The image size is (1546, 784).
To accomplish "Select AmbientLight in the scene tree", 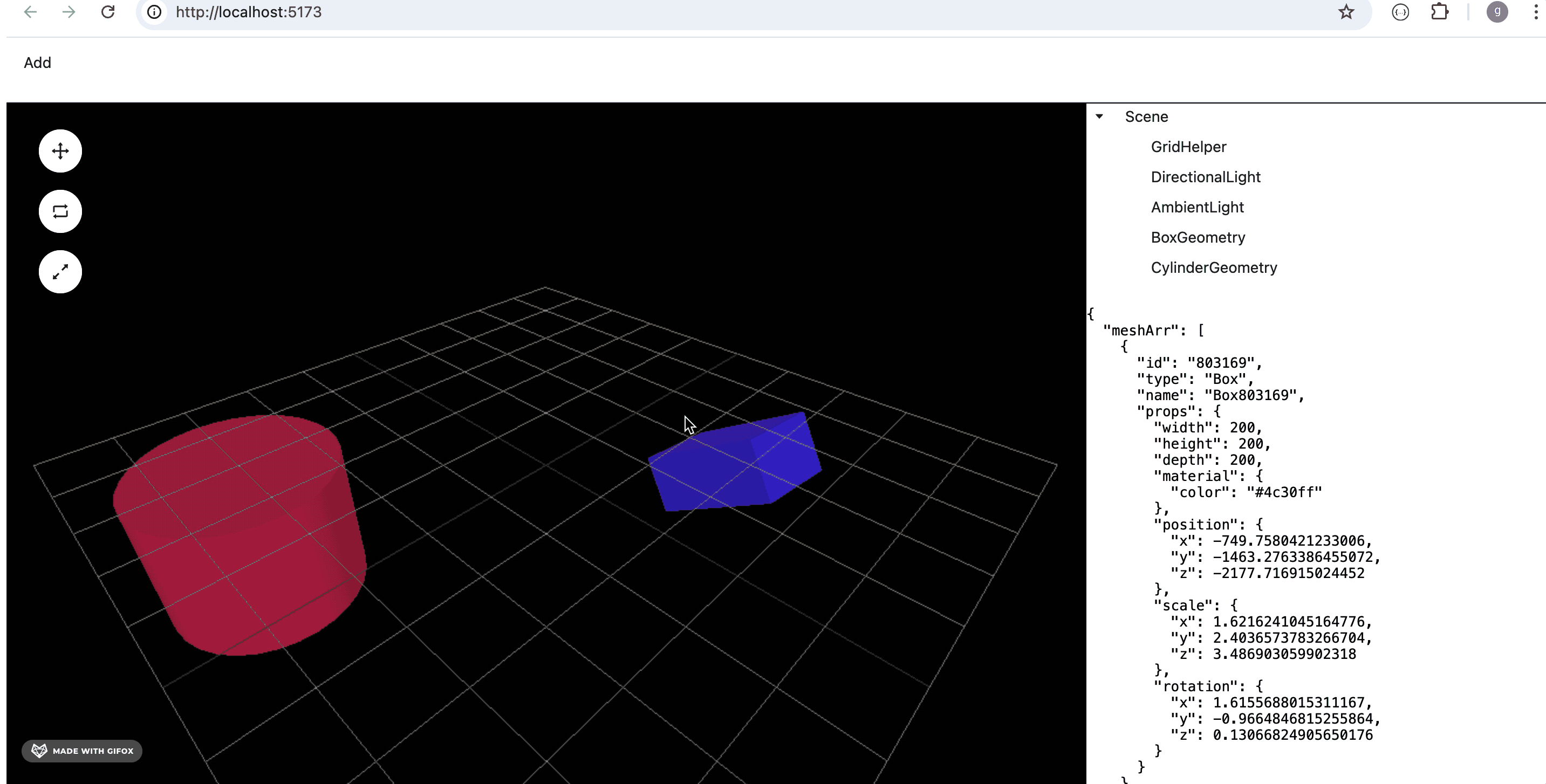I will (x=1196, y=207).
